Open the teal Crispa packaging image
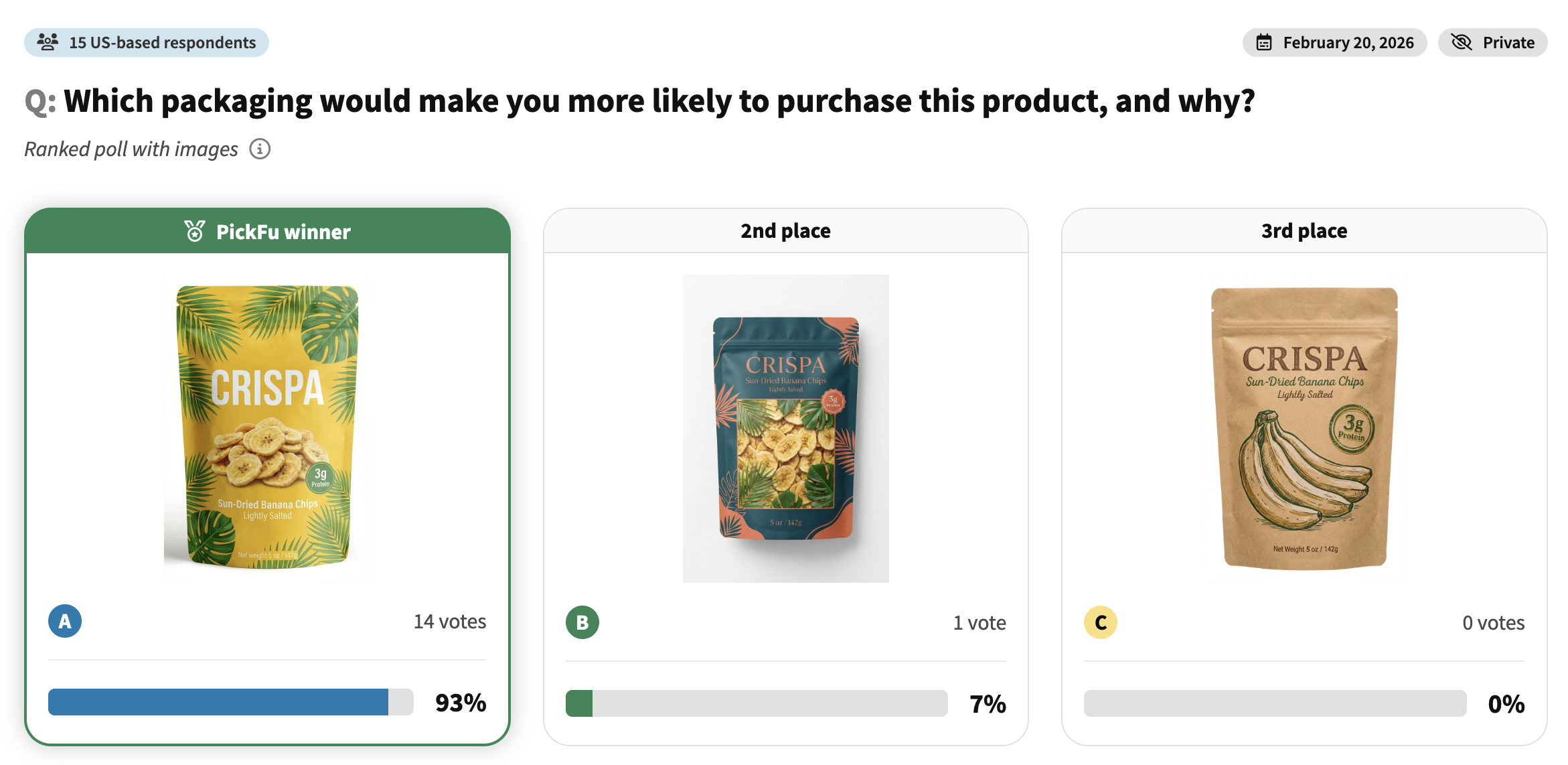The height and width of the screenshot is (765, 1568). (x=785, y=429)
